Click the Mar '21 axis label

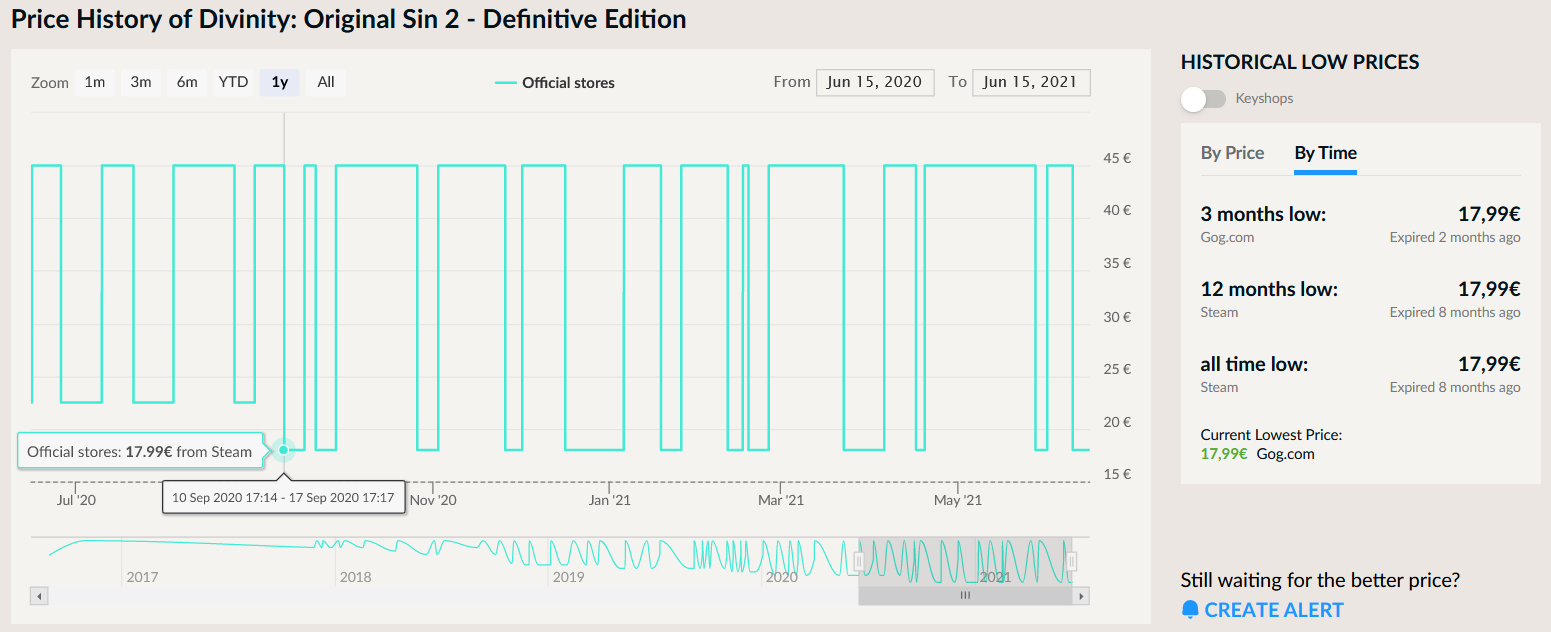(x=780, y=500)
